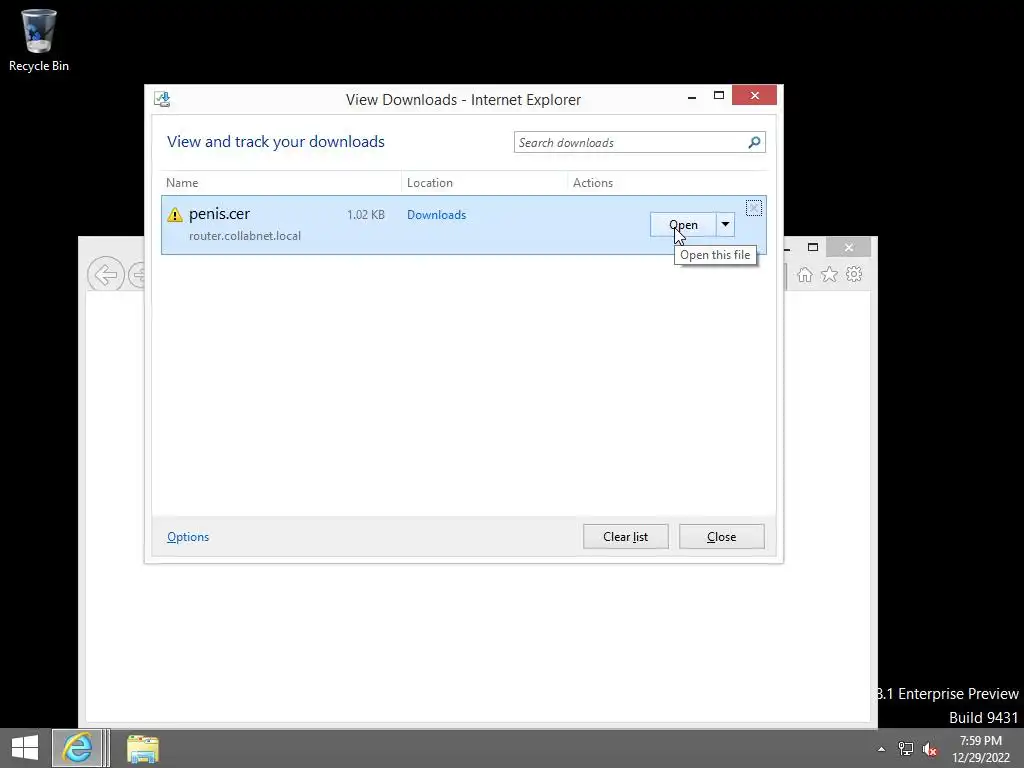The width and height of the screenshot is (1024, 768).
Task: Open the penis.cer download file
Action: pyautogui.click(x=683, y=225)
